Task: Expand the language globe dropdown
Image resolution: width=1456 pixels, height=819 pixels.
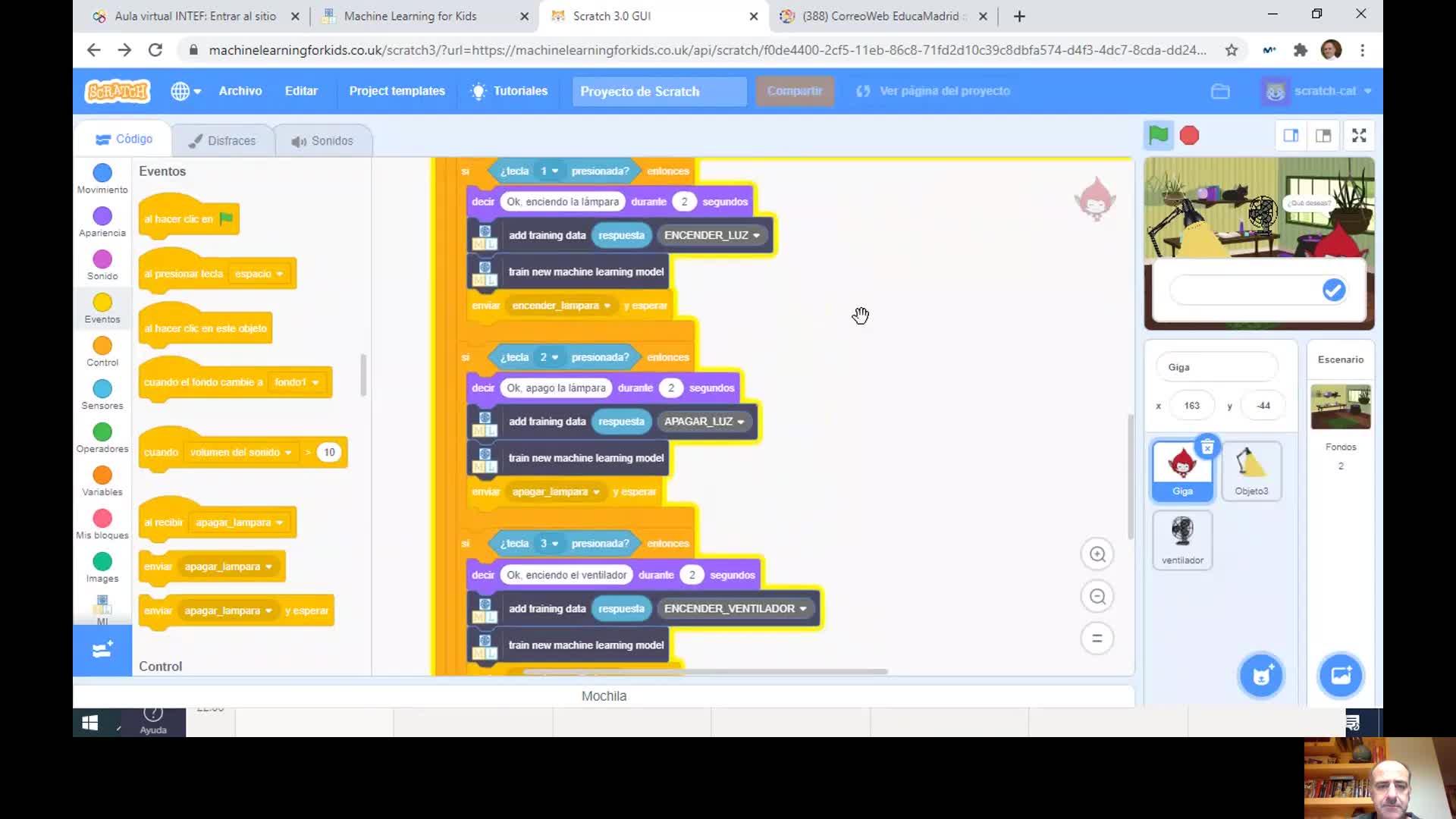Action: (x=186, y=91)
